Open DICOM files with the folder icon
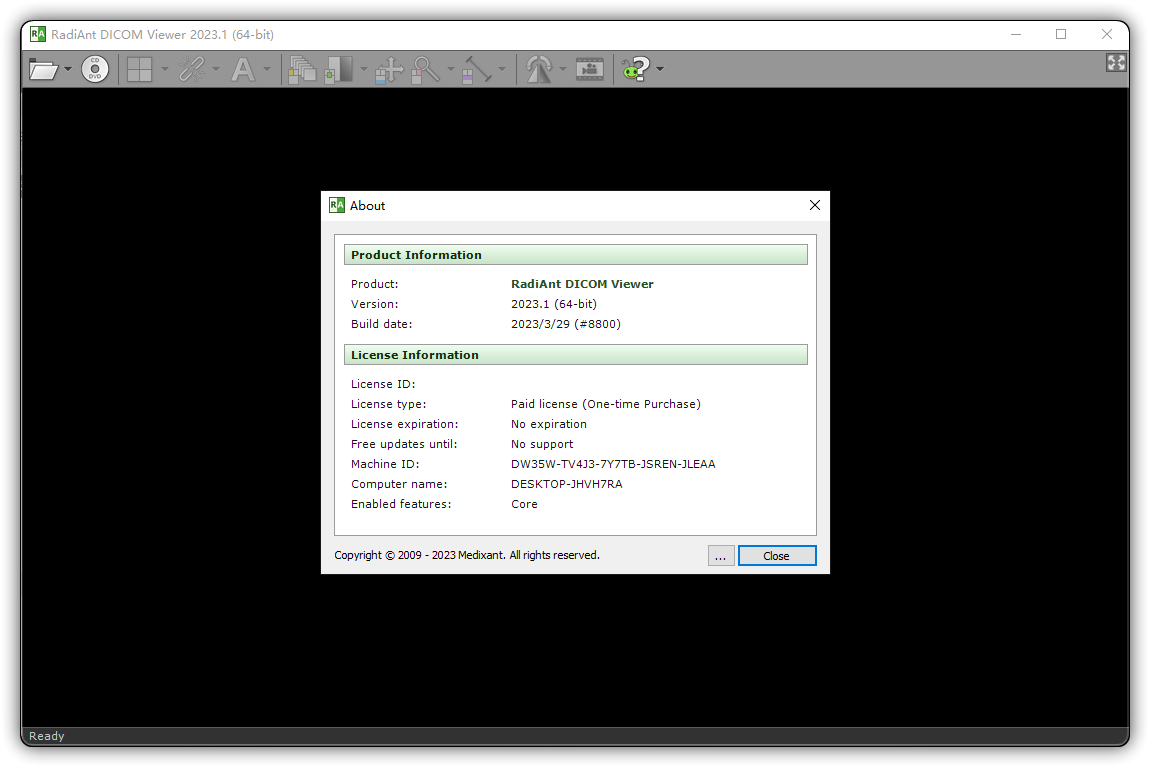This screenshot has width=1150, height=767. pos(43,70)
